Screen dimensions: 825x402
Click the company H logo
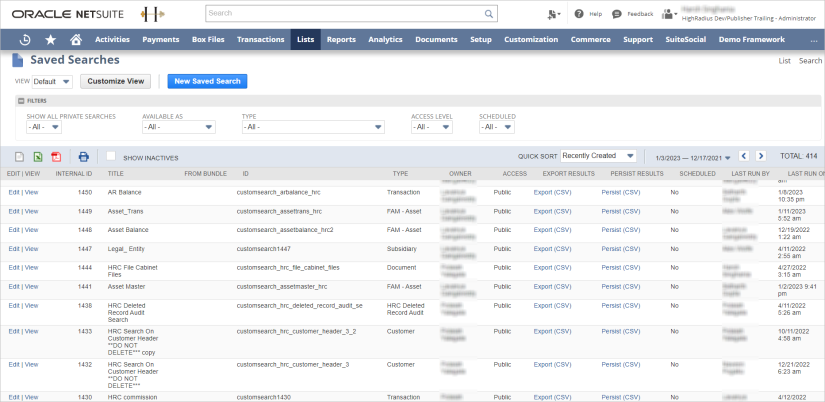(153, 14)
